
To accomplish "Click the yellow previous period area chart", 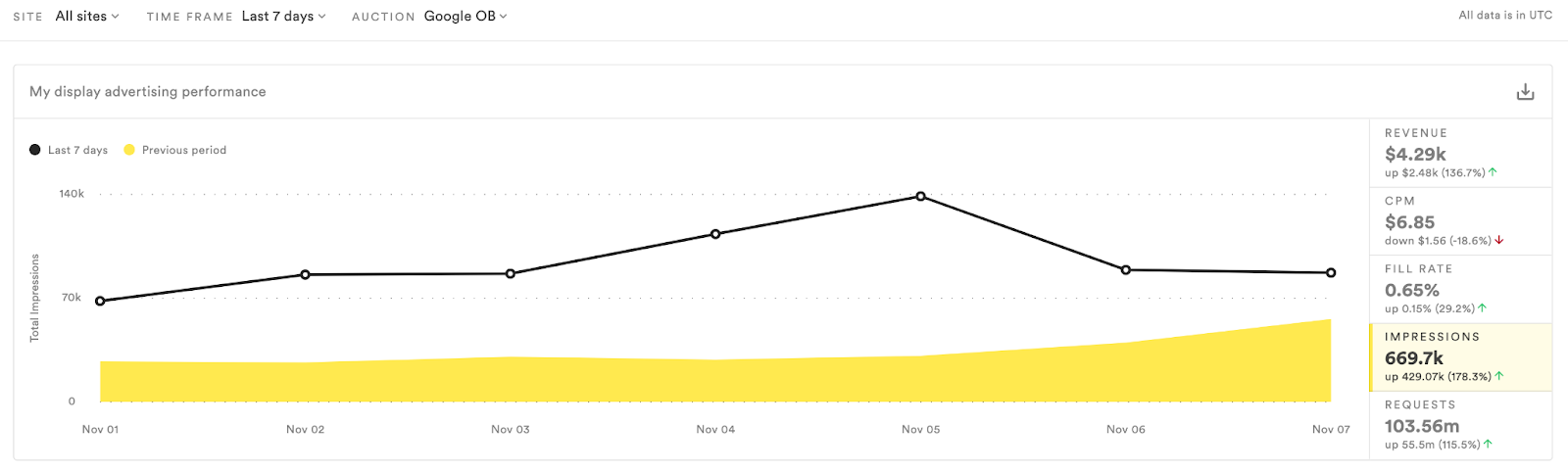I will click(x=715, y=377).
